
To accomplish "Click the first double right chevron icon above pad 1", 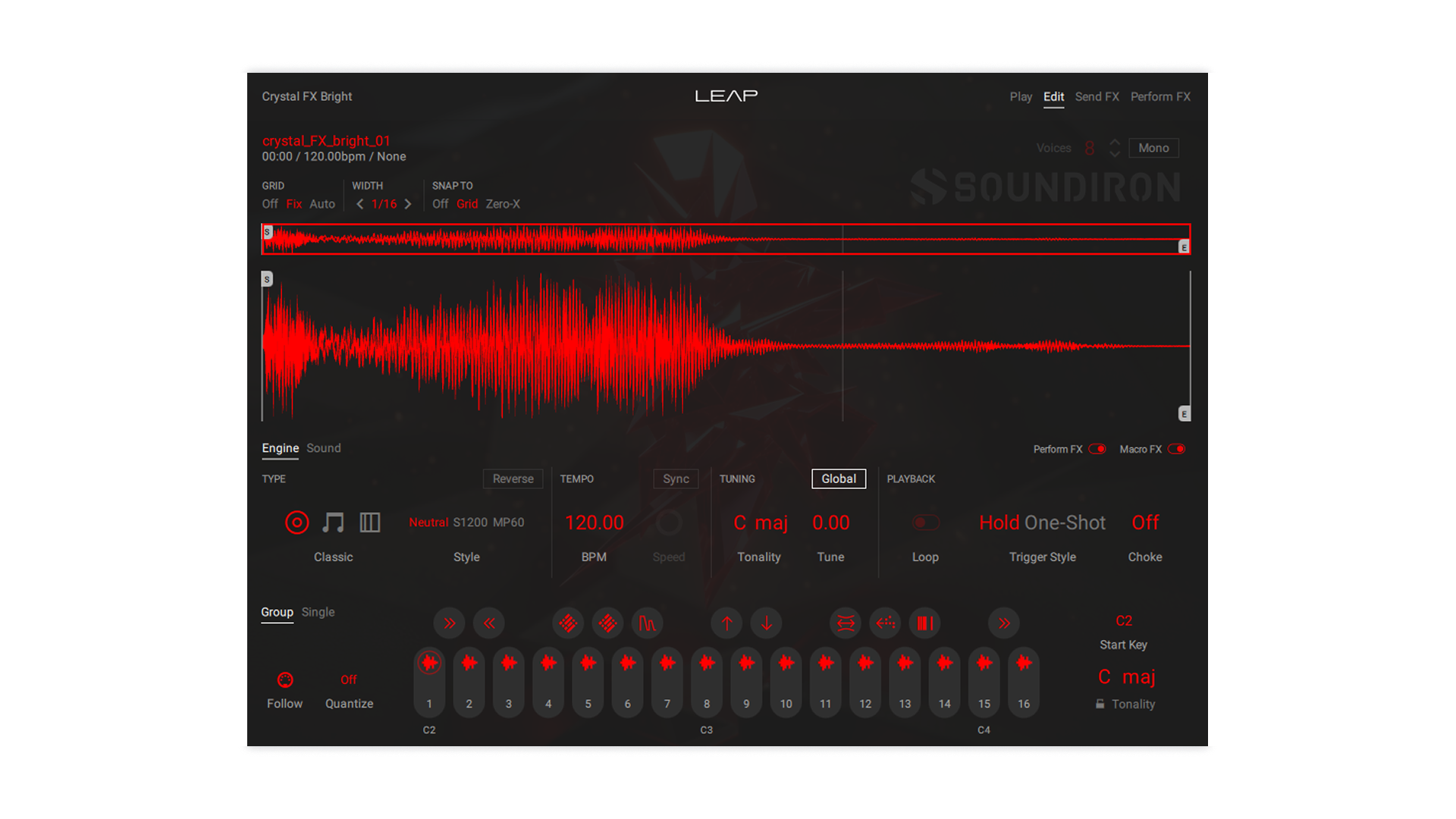I will pyautogui.click(x=450, y=623).
